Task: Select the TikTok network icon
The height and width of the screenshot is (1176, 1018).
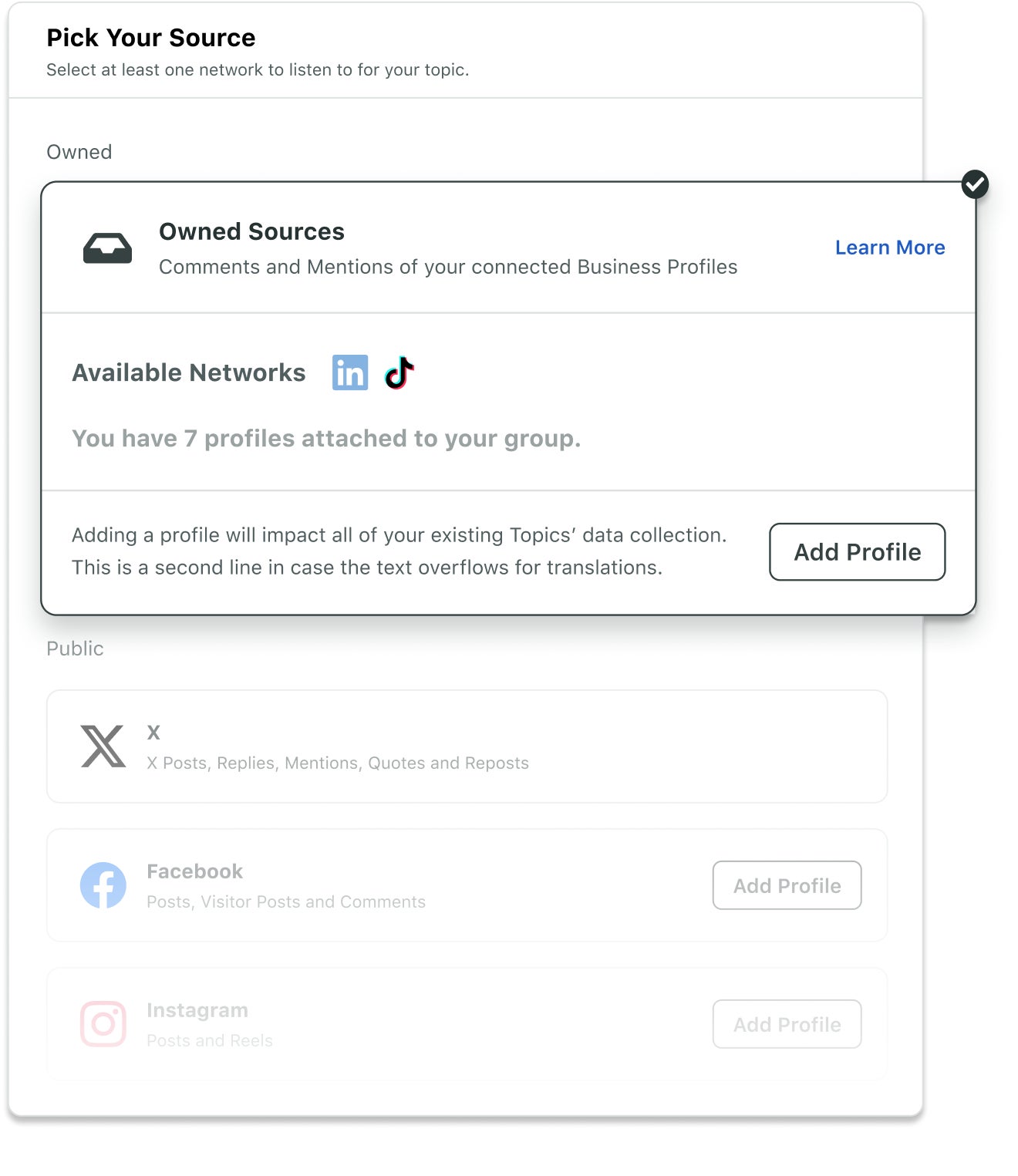Action: (399, 372)
